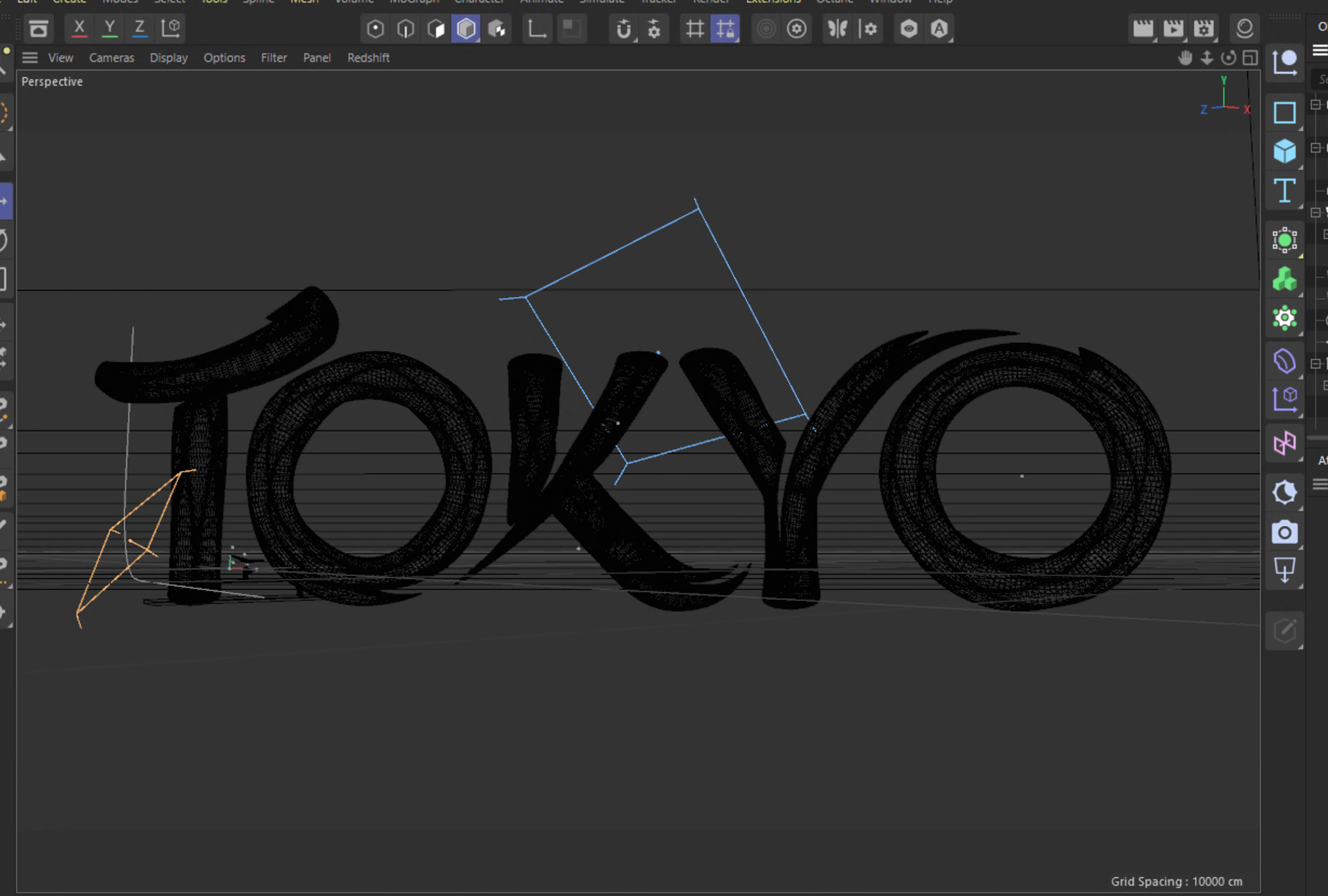Toggle the maximize viewport layout icon
The height and width of the screenshot is (896, 1328).
click(1250, 58)
